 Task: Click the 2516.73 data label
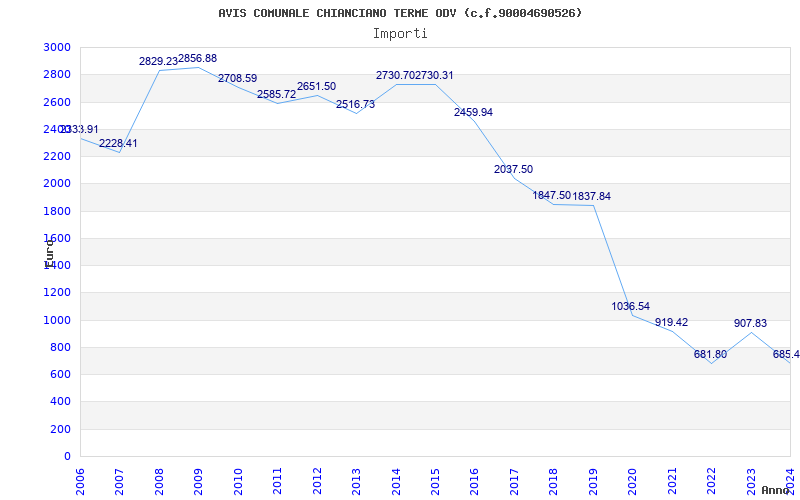355,104
